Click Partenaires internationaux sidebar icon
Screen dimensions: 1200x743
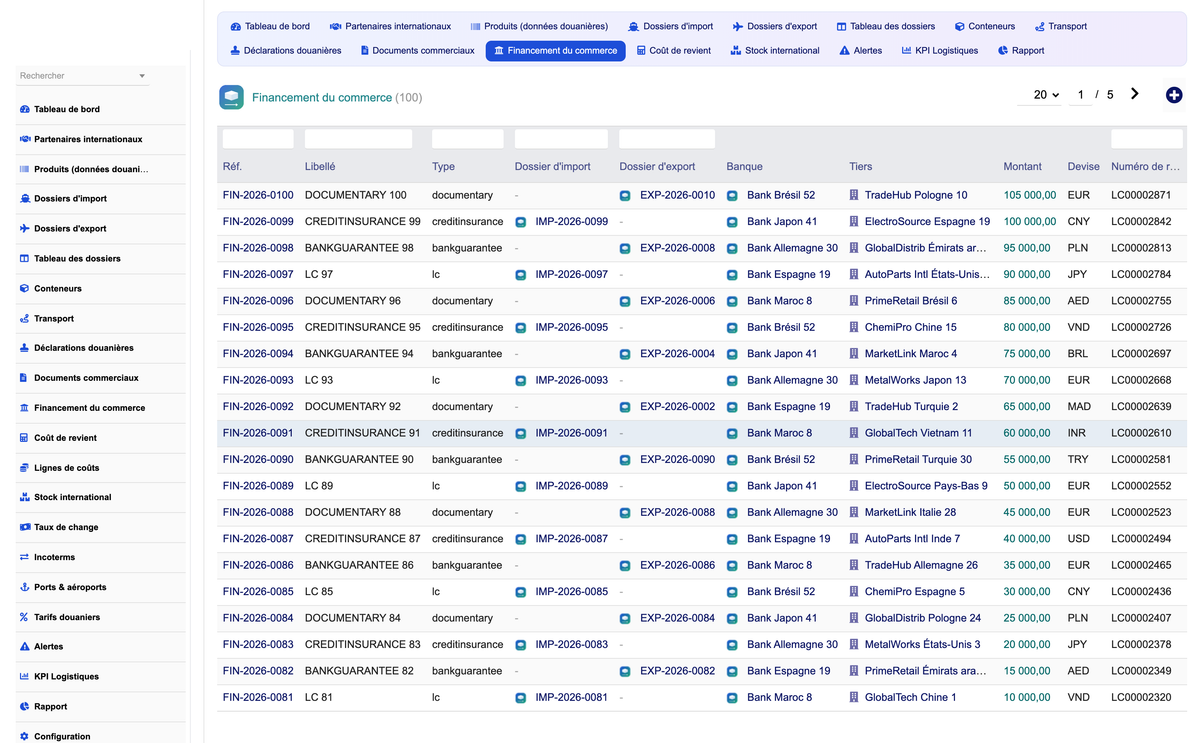[x=25, y=139]
